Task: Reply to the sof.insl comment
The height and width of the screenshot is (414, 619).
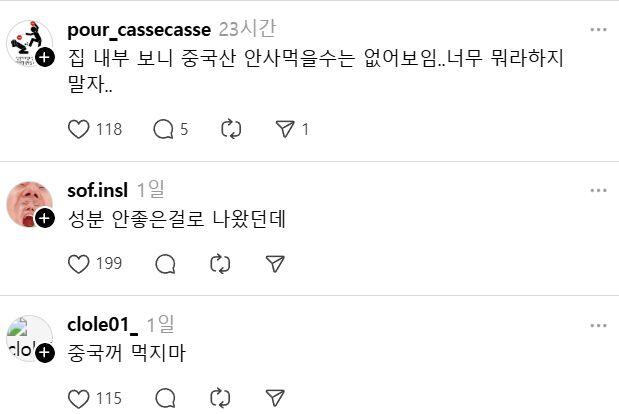Action: tap(165, 263)
